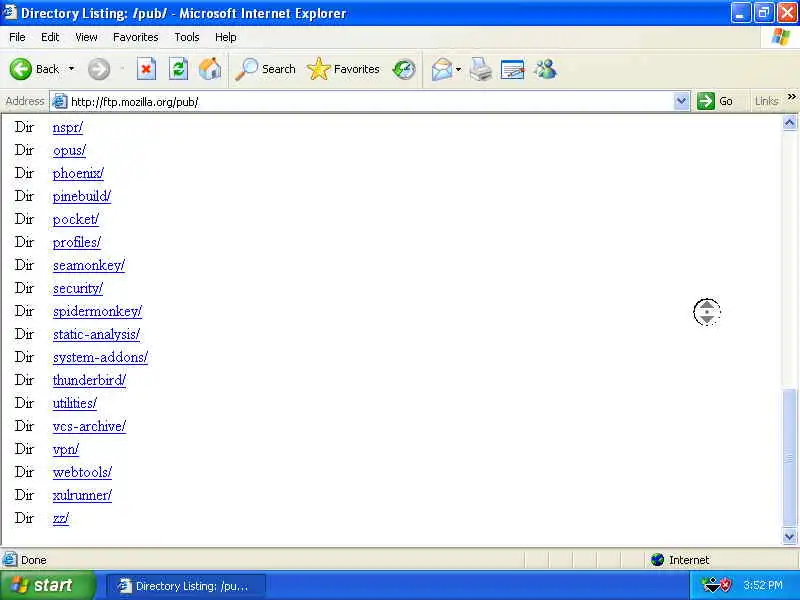Open the static-analysis/ directory link

pos(96,334)
